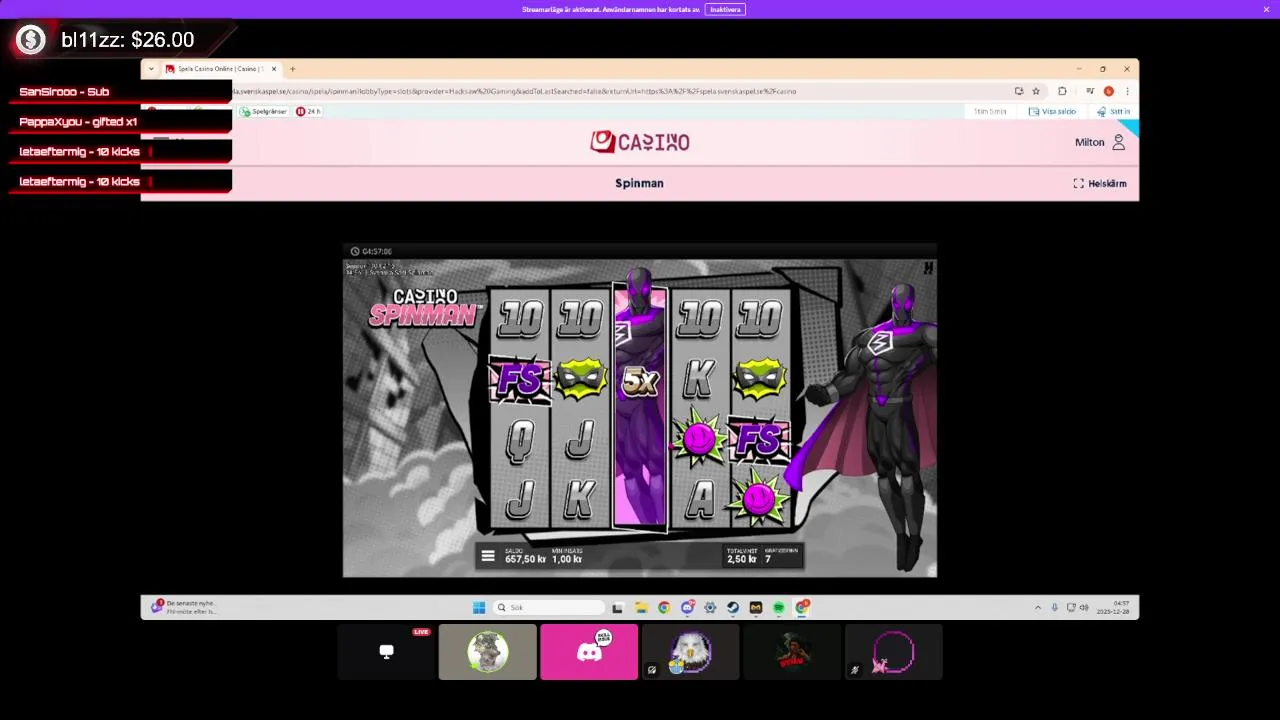Click the session timer 04:57:06
Viewport: 1280px width, 720px height.
371,251
